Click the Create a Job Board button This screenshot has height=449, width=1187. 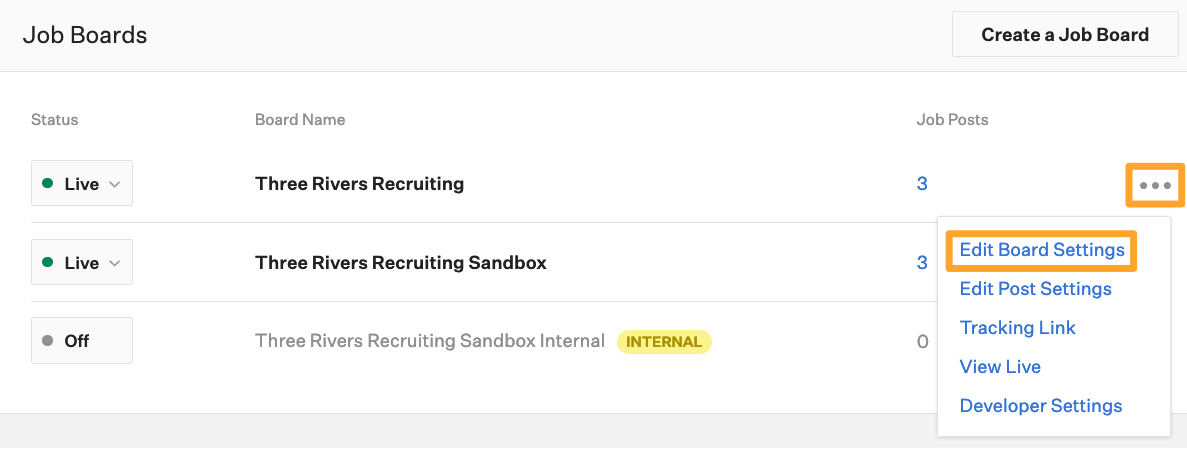[x=1065, y=34]
